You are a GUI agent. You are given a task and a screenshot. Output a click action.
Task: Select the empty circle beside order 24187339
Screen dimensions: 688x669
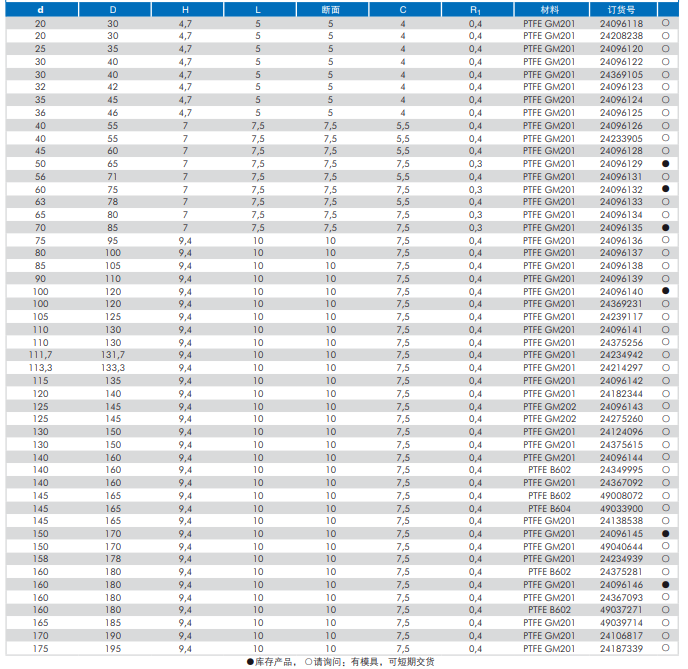click(665, 648)
